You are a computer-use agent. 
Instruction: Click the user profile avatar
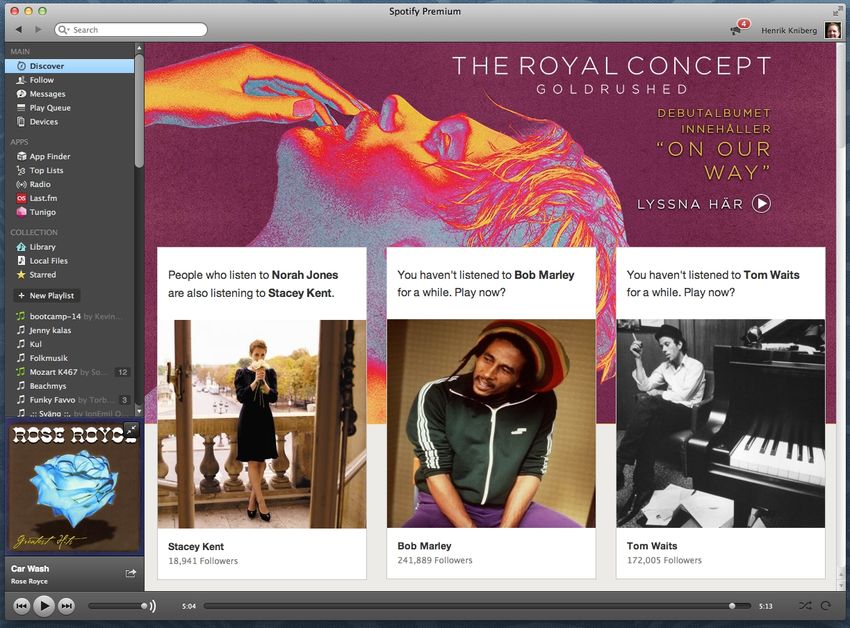(832, 30)
